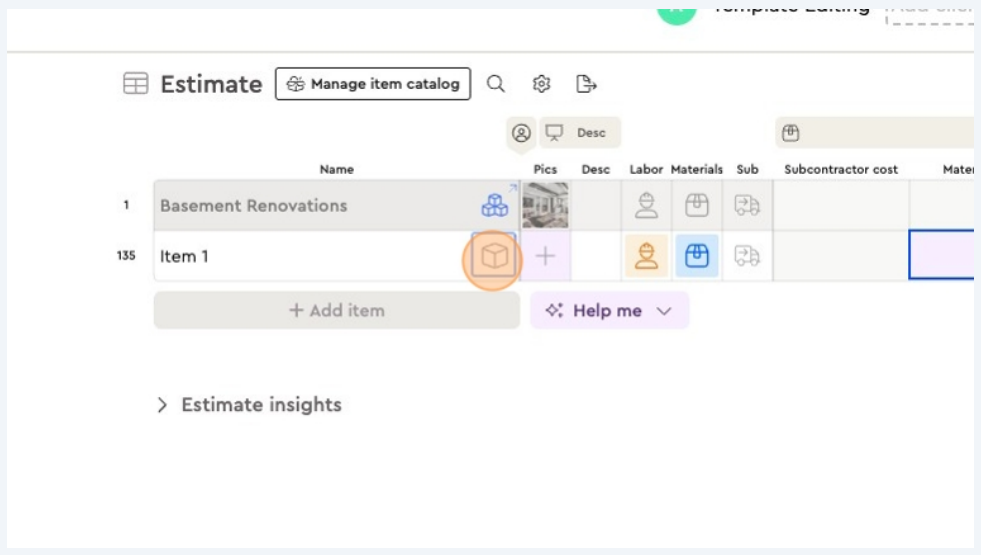The height and width of the screenshot is (555, 981).
Task: Toggle Labor for Item 1
Action: click(x=647, y=257)
